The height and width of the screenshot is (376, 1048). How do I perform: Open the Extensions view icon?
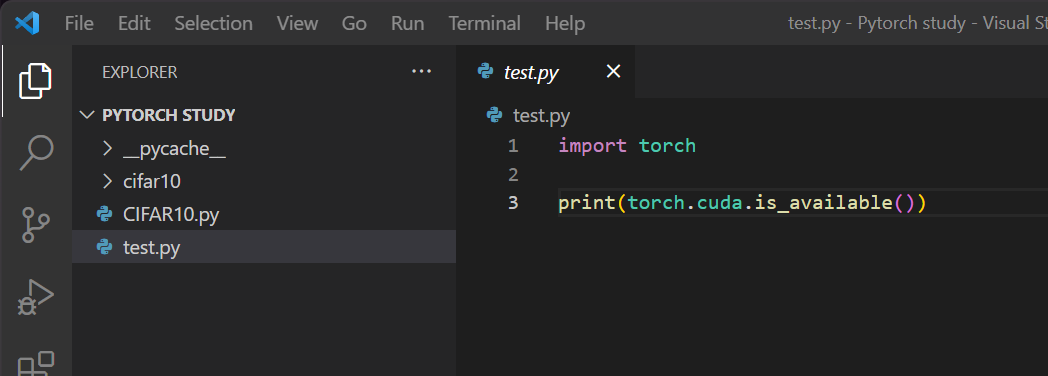35,364
